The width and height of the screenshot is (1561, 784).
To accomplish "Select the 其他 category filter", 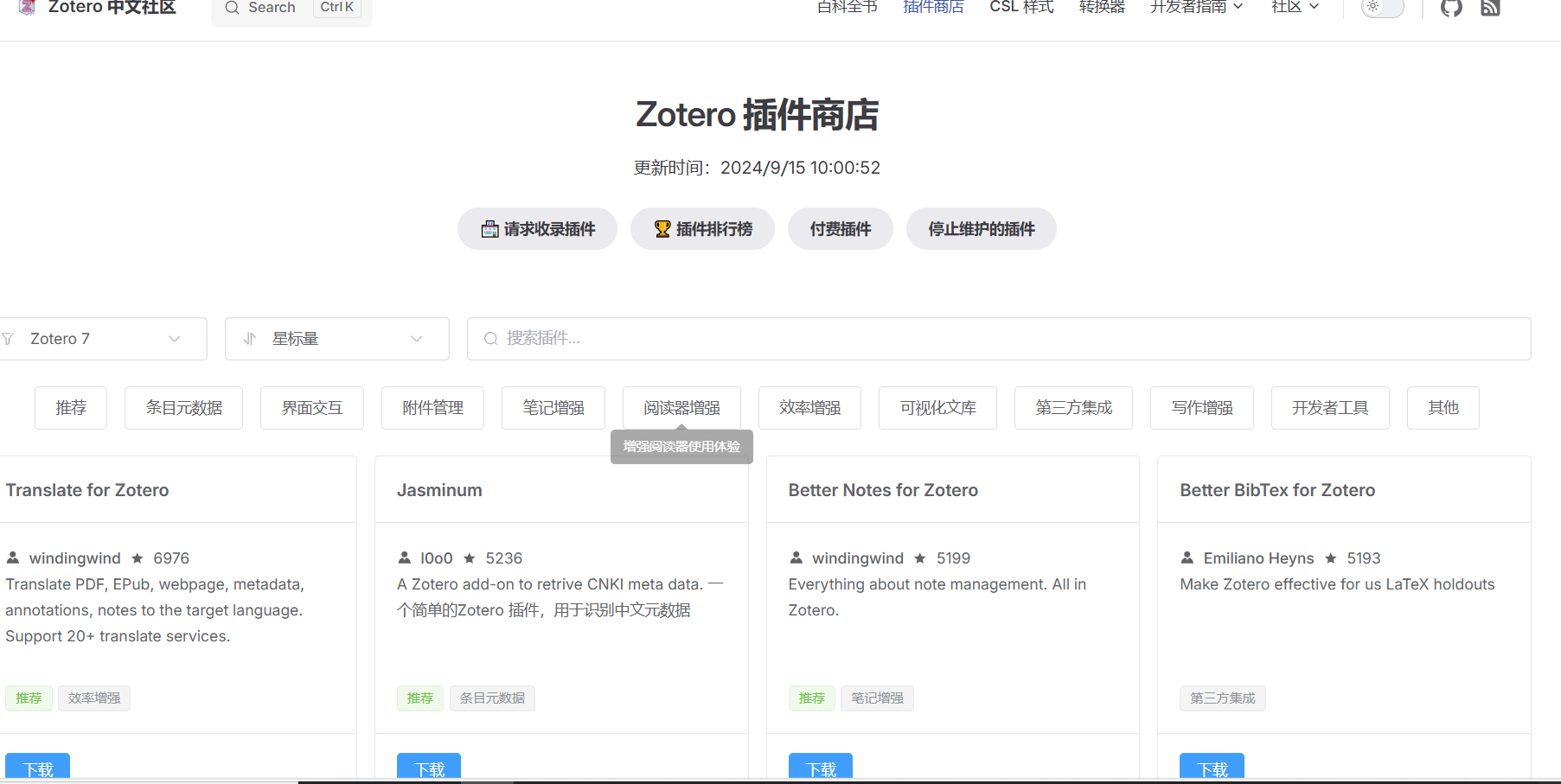I will 1443,408.
